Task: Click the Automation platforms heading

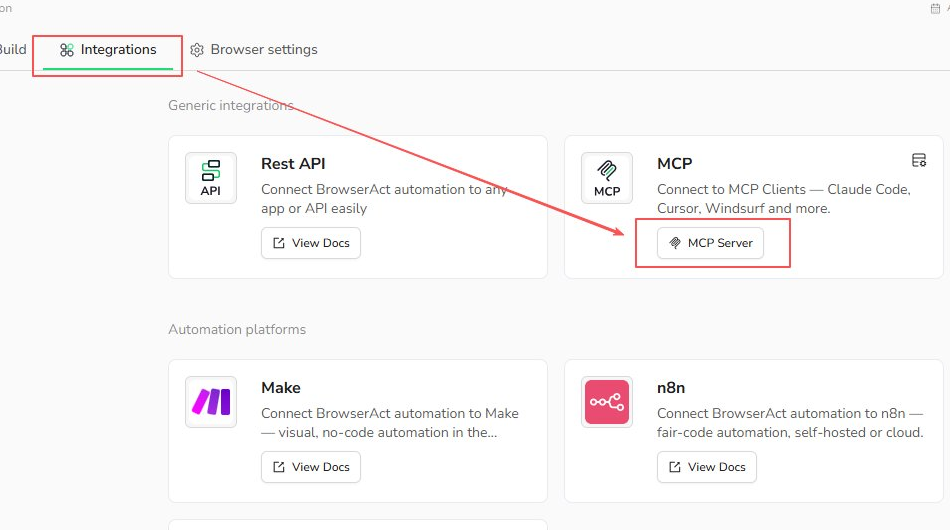Action: coord(237,330)
